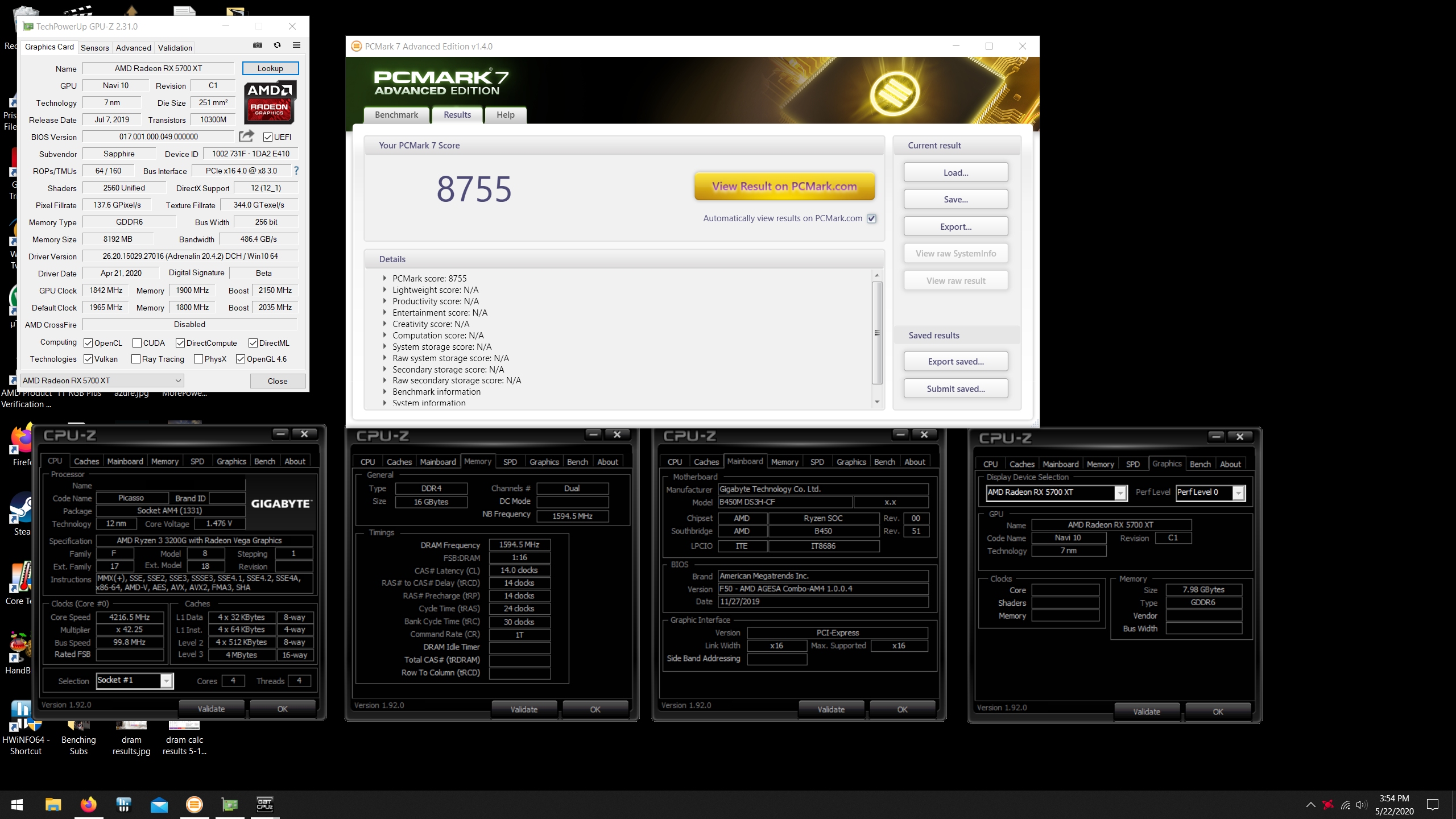Screen dimensions: 1456x819
Task: Click the OK button in CPU-Z Graphics window
Action: pos(1218,712)
